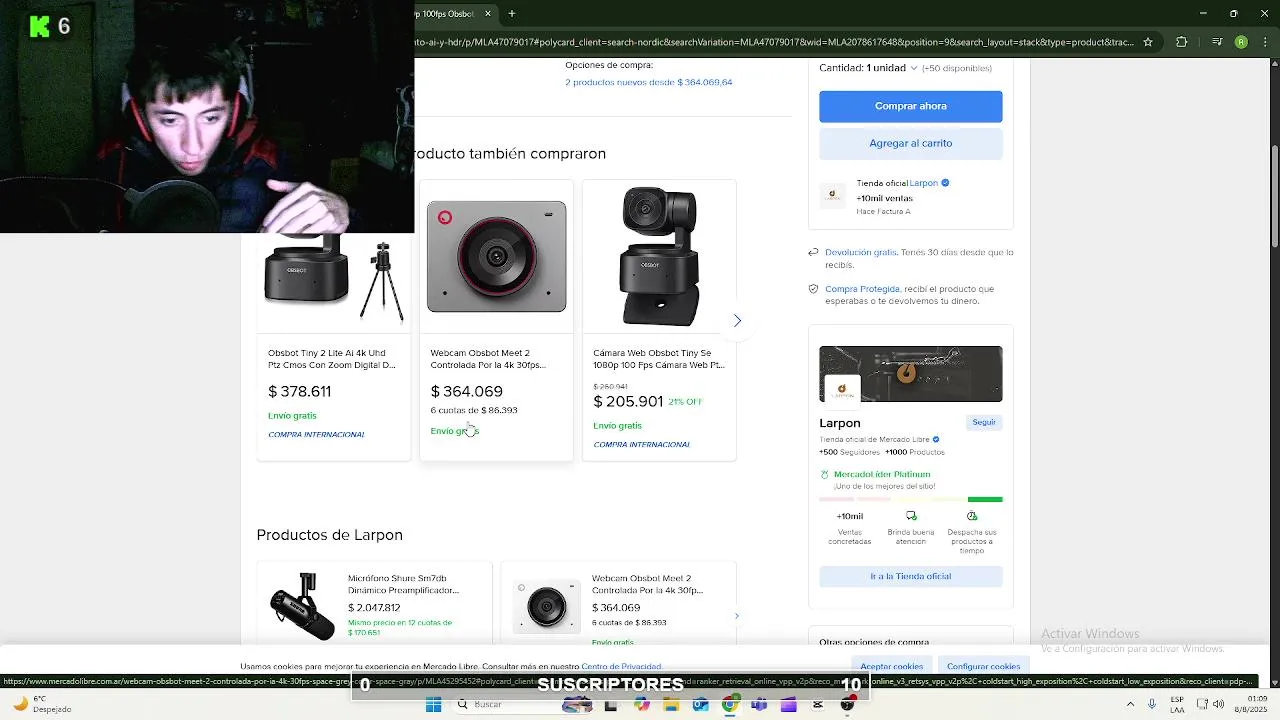The image size is (1280, 720).
Task: Click the Larpon store banner image
Action: point(910,374)
